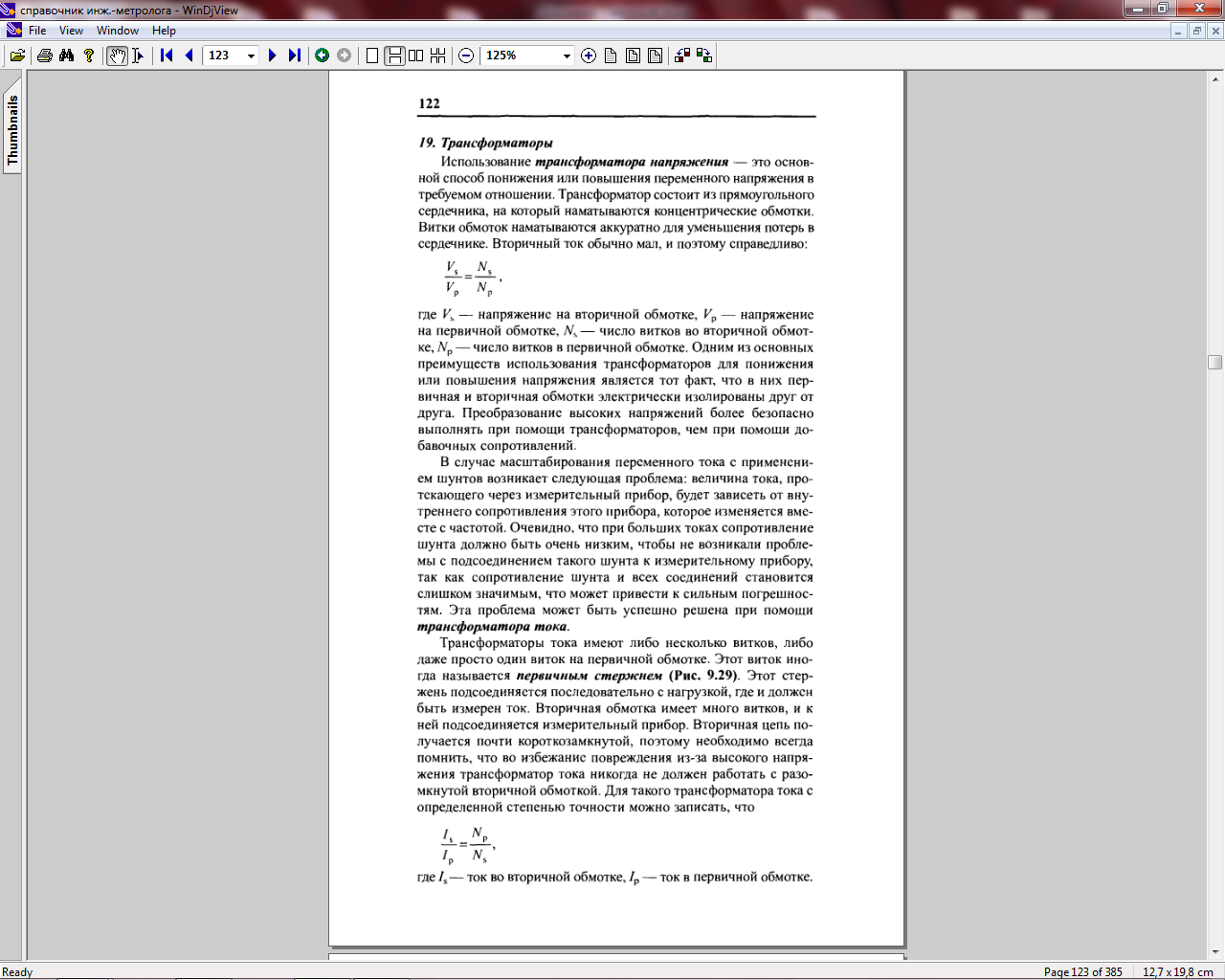
Task: Go to the previous page
Action: [189, 56]
